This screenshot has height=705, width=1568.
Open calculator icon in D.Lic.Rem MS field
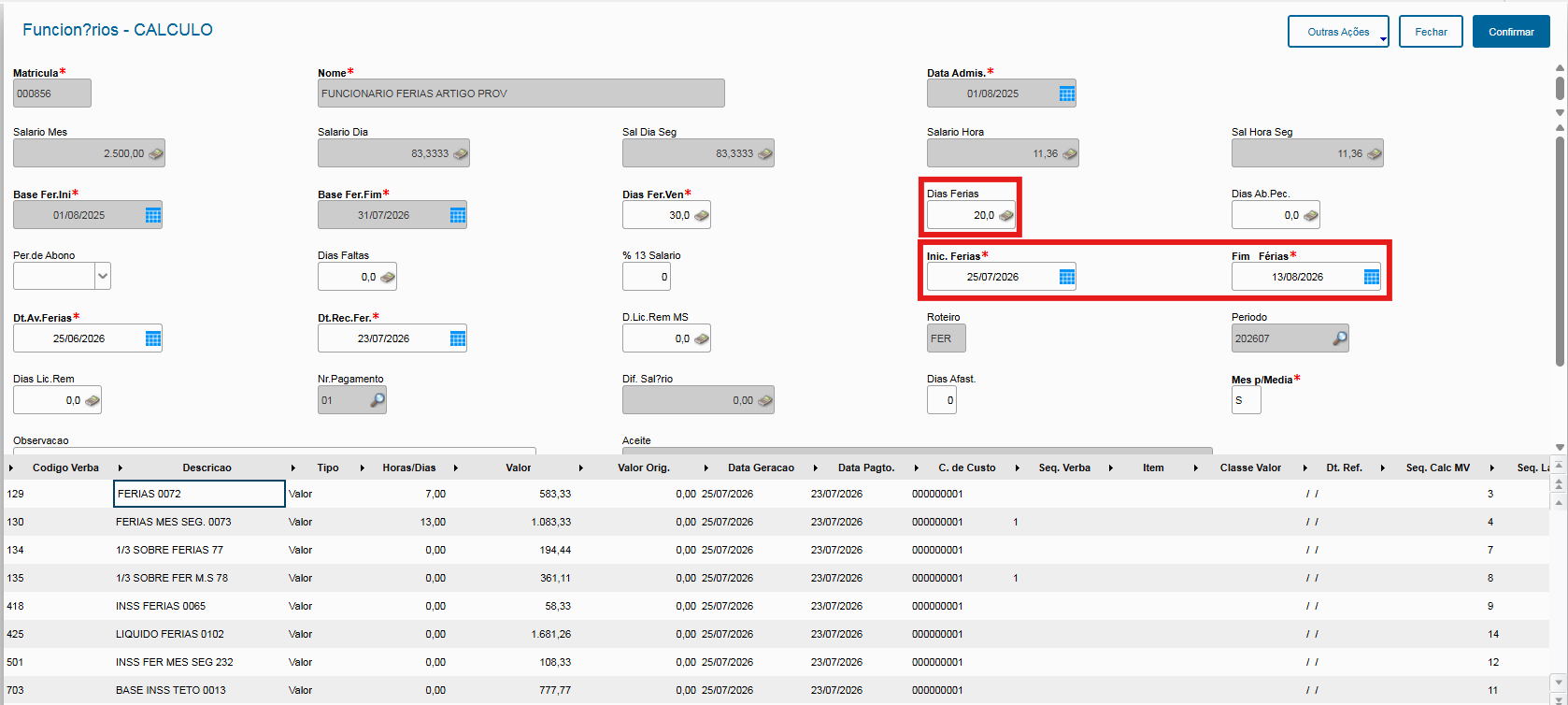[x=702, y=338]
